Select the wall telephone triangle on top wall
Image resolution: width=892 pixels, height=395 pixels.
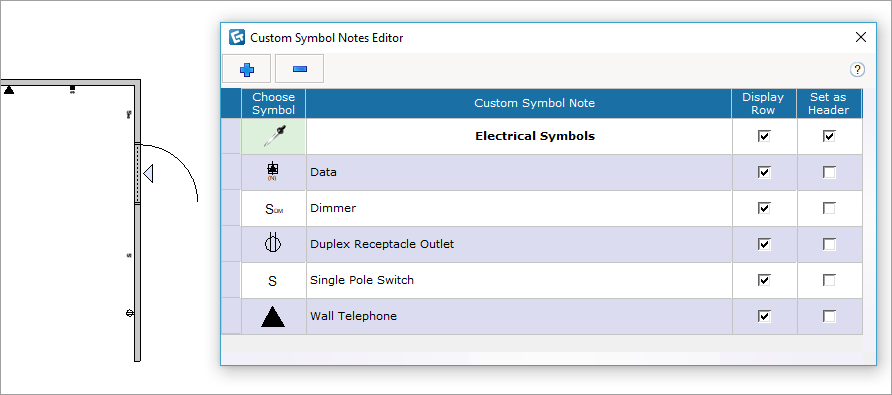9,90
